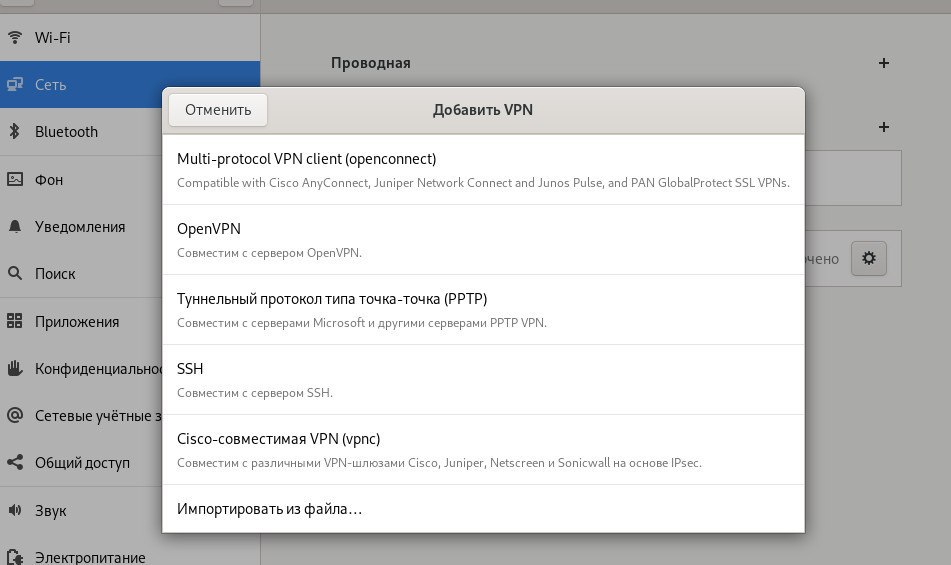Add wired connection with plus button
951x565 pixels.
point(884,63)
